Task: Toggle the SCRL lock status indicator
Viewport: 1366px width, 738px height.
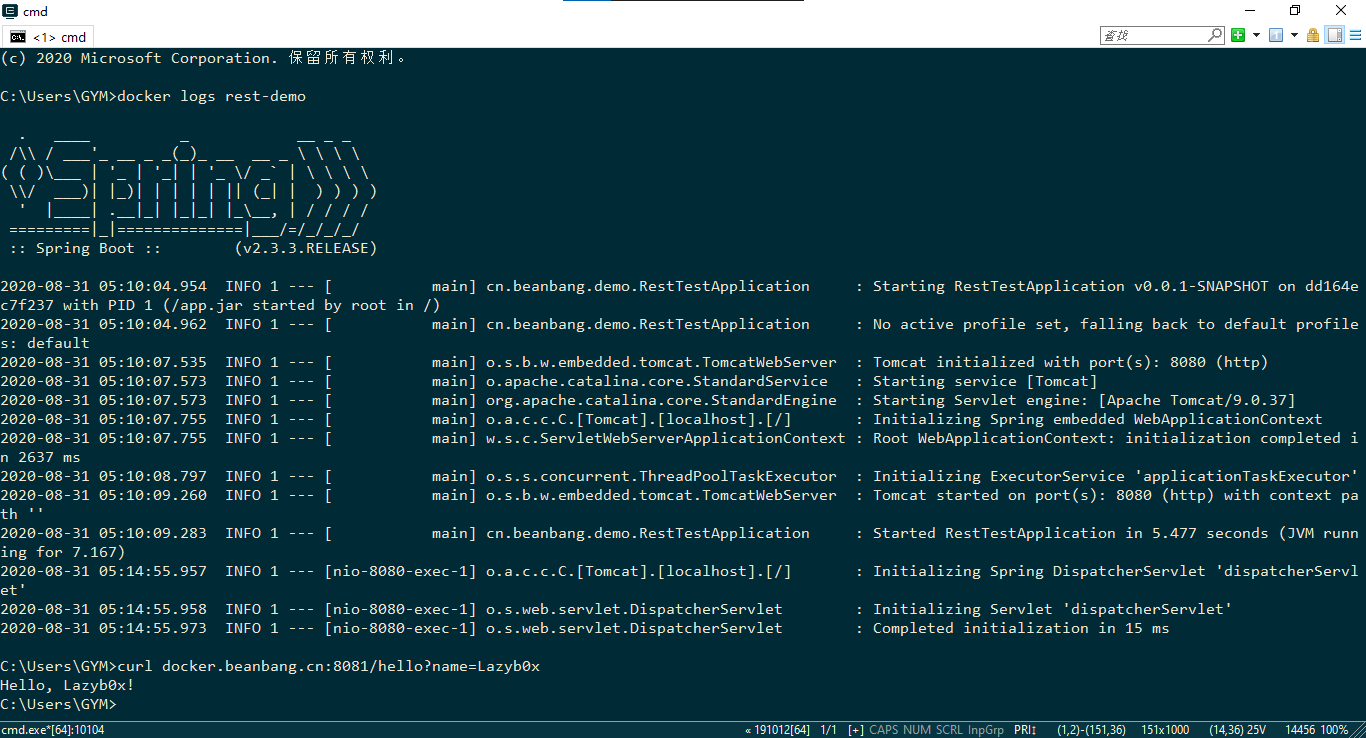Action: (x=949, y=730)
